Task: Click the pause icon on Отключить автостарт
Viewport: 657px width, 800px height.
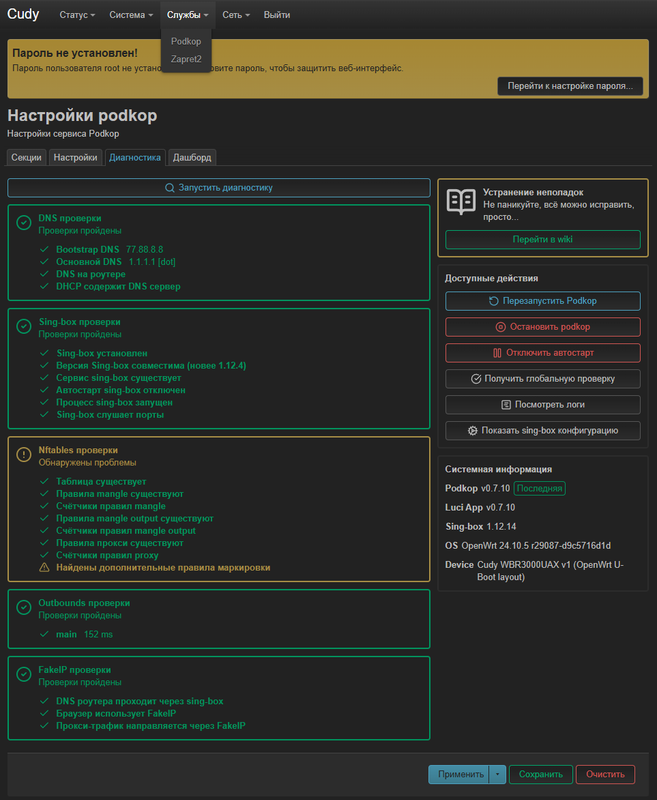Action: point(497,353)
